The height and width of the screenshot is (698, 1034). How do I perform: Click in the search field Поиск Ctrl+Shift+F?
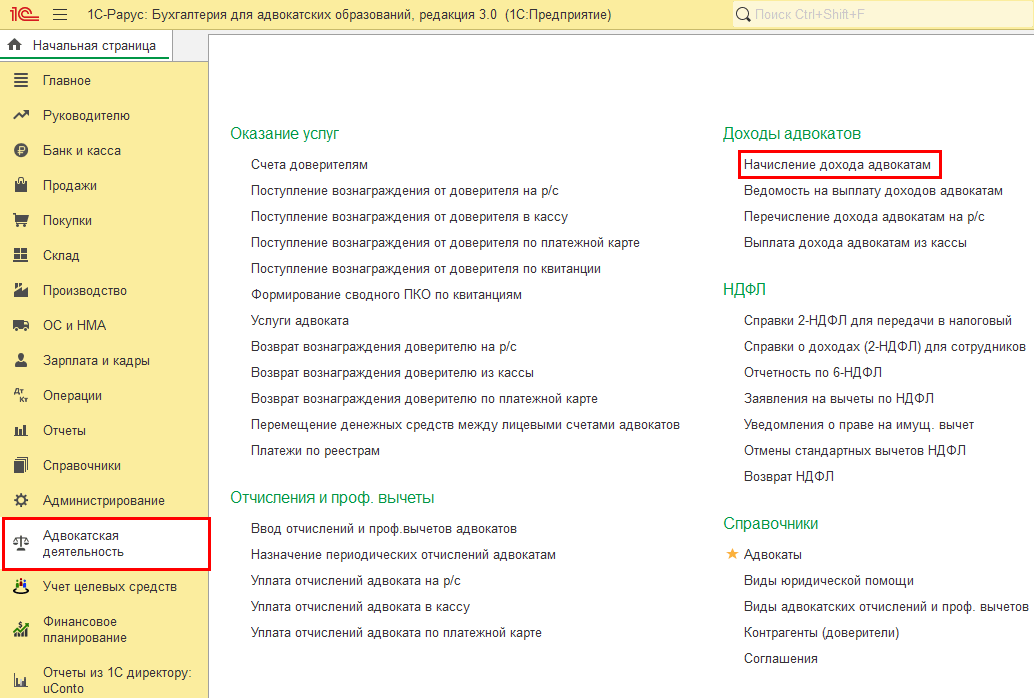tap(880, 15)
